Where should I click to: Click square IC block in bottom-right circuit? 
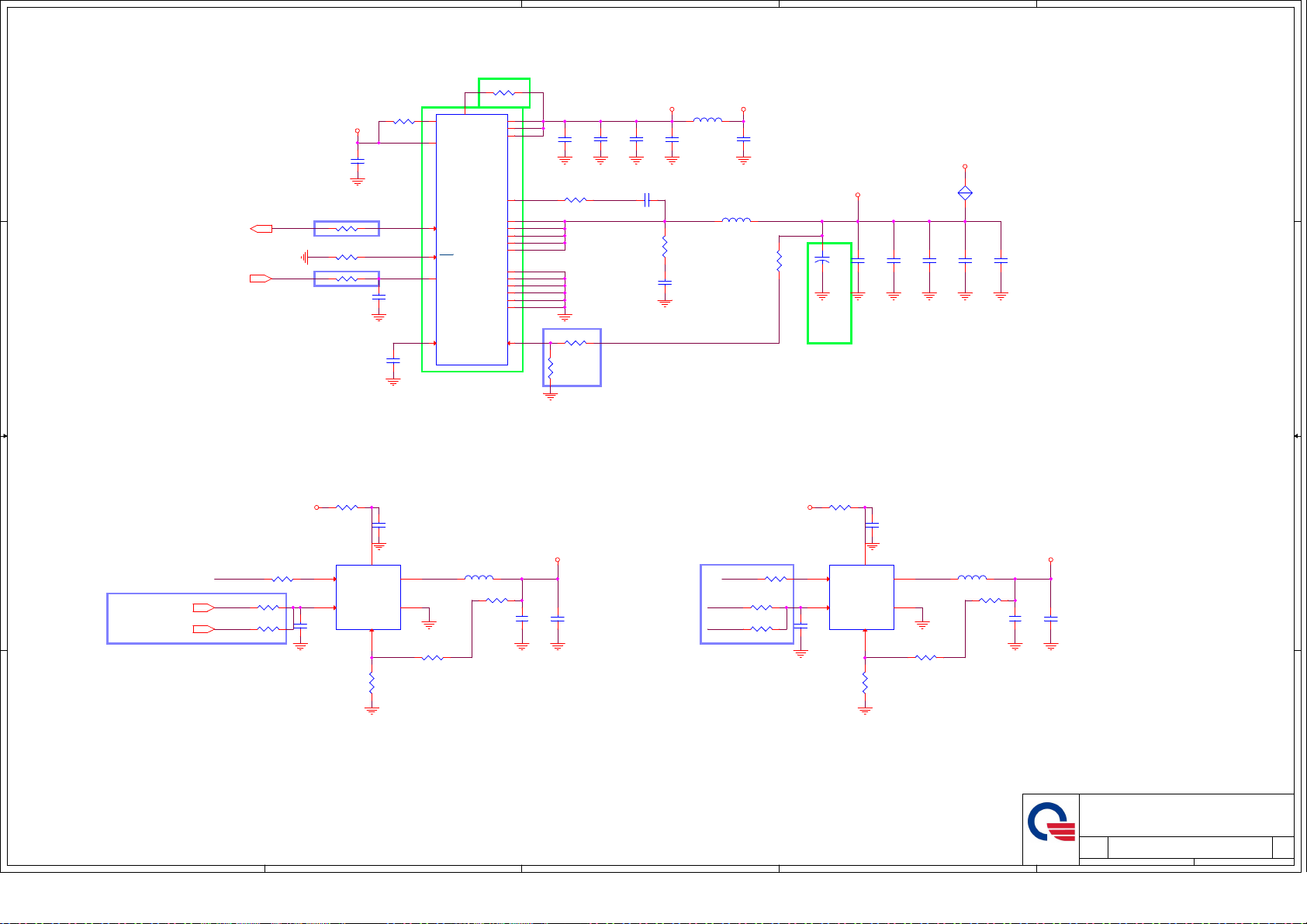(862, 597)
